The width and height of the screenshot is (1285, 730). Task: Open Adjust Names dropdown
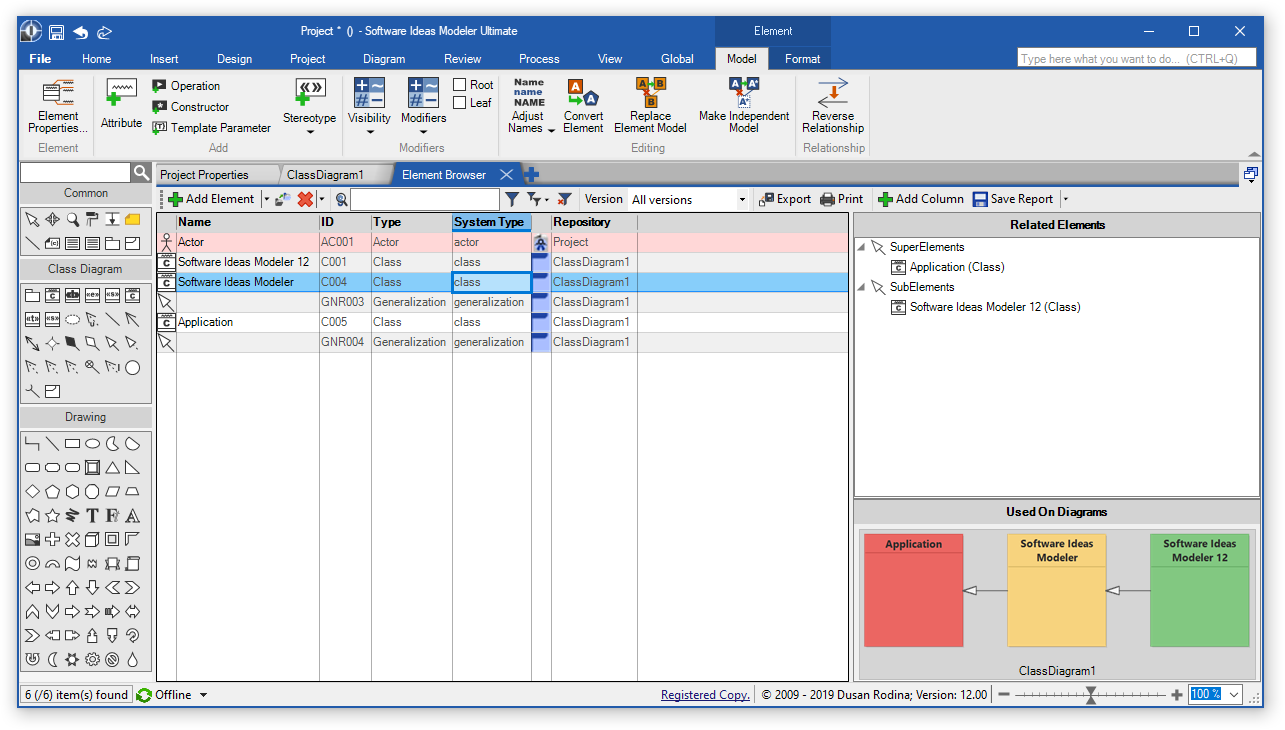527,107
